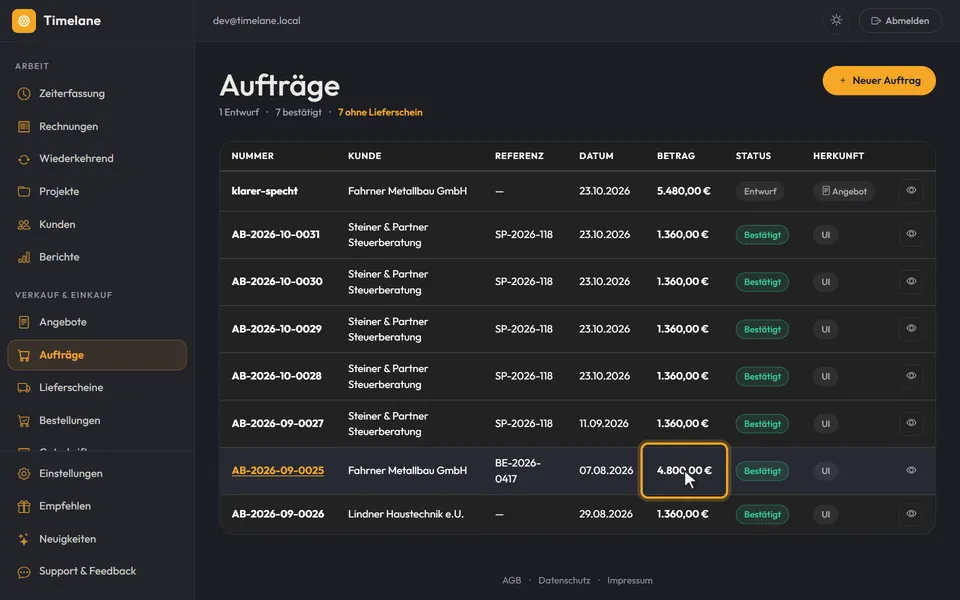The height and width of the screenshot is (600, 960).
Task: View order AB-2026-09-0027 via eye icon
Action: click(911, 422)
